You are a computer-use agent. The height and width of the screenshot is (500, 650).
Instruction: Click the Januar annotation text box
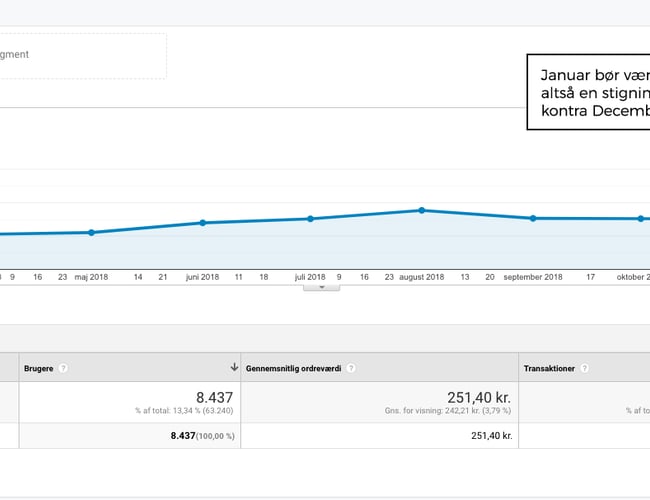[x=589, y=91]
